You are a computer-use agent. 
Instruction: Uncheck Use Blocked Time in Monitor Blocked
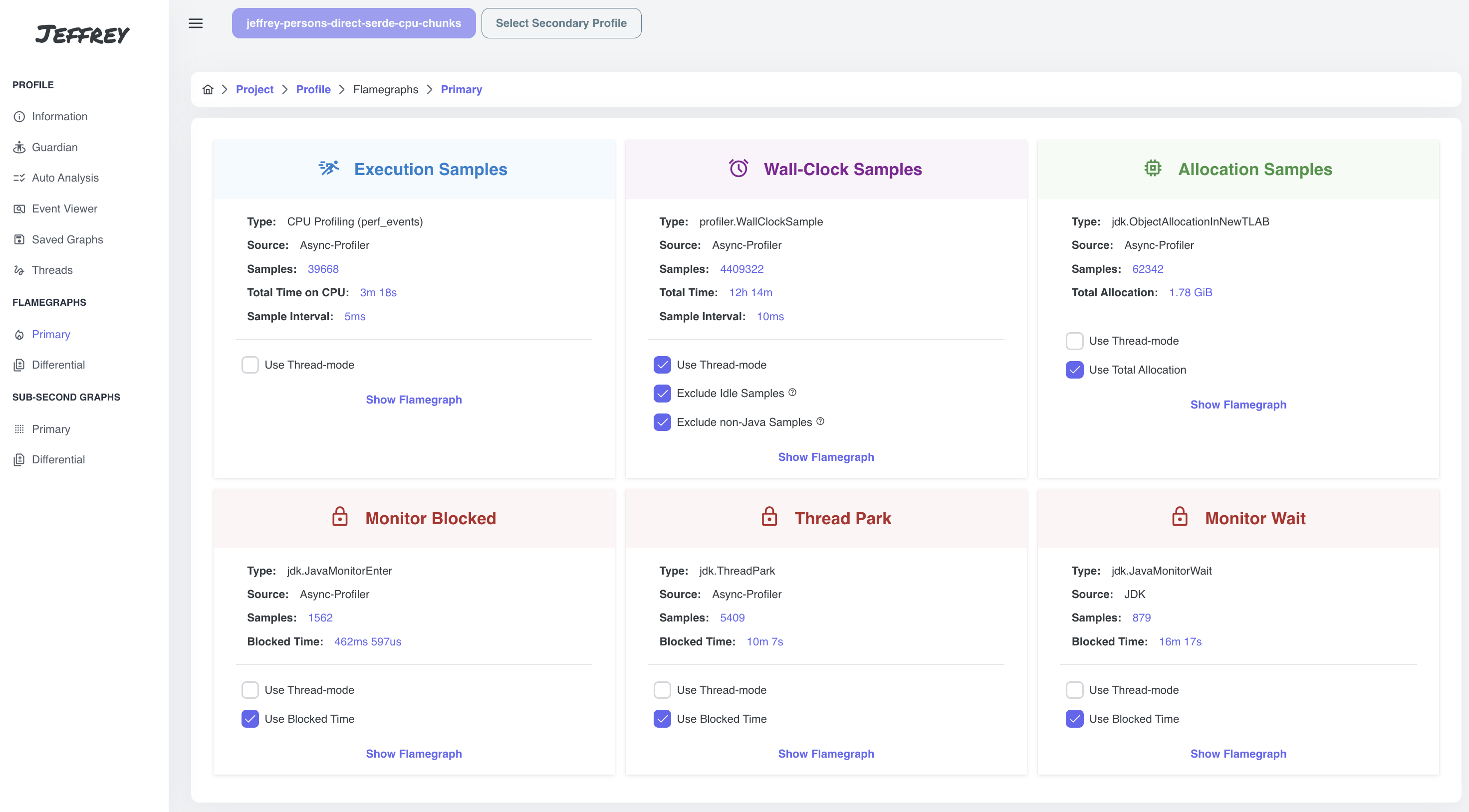coord(250,719)
